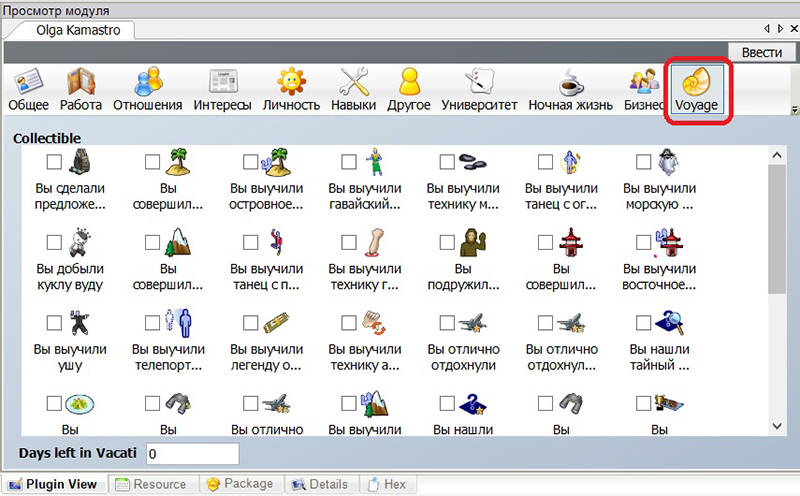Select the Voyage shell icon

(697, 82)
